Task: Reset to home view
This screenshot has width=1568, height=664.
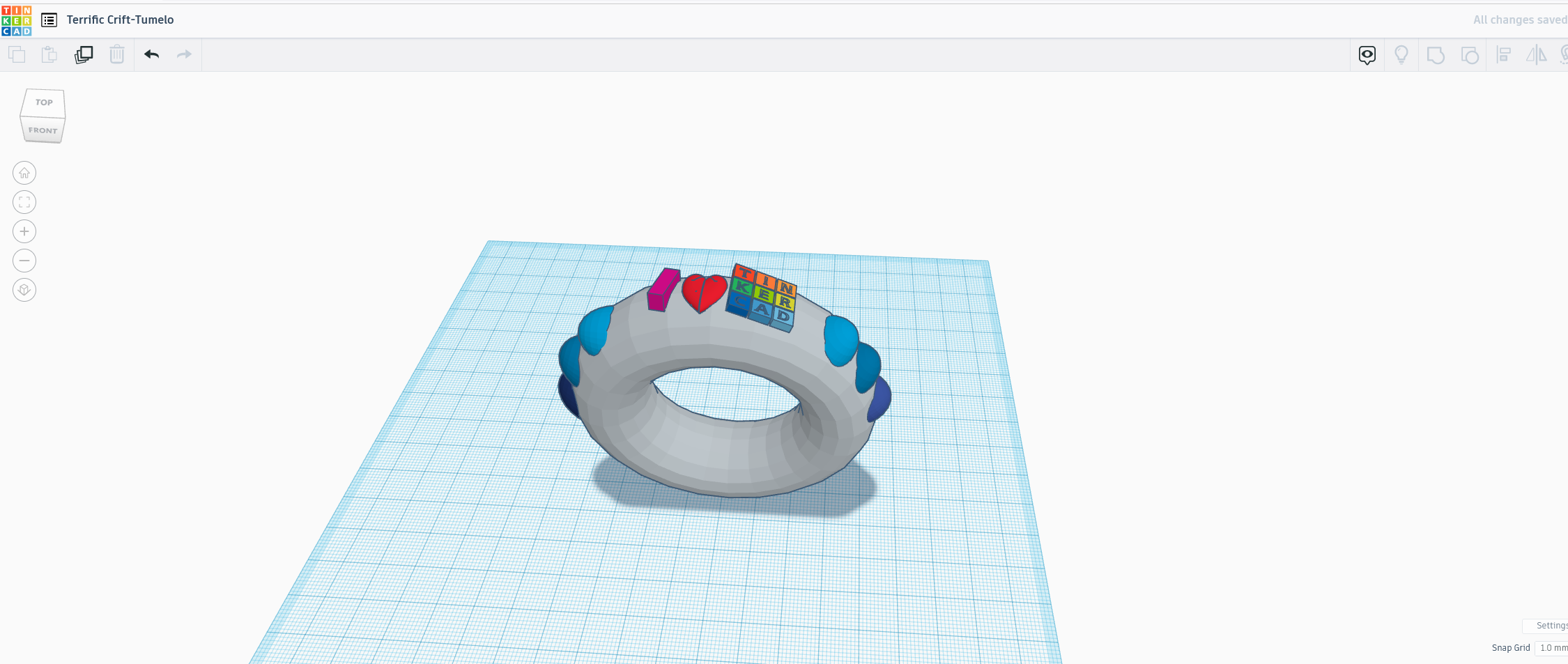Action: (24, 173)
